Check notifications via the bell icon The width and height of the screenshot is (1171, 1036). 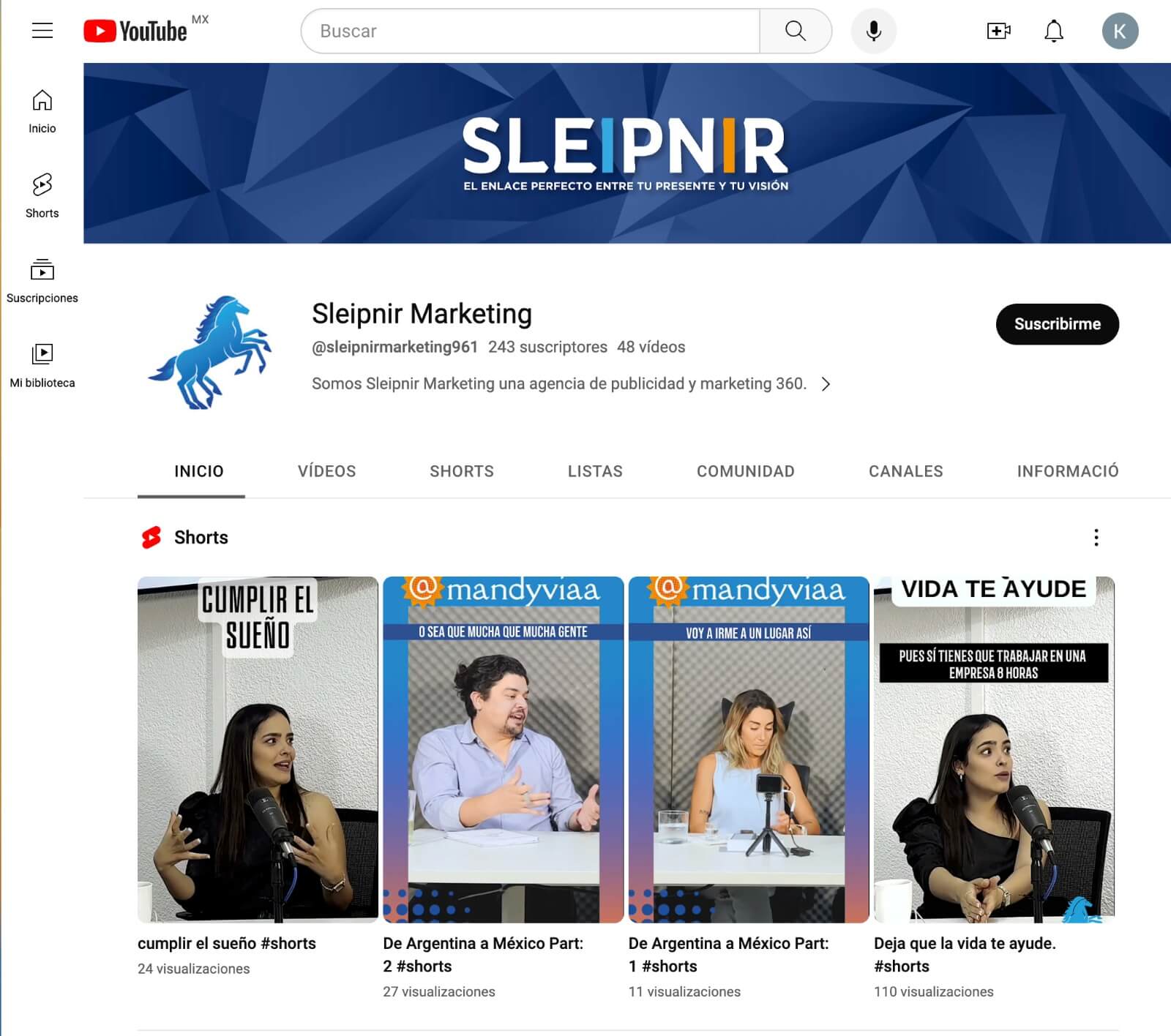click(1054, 31)
